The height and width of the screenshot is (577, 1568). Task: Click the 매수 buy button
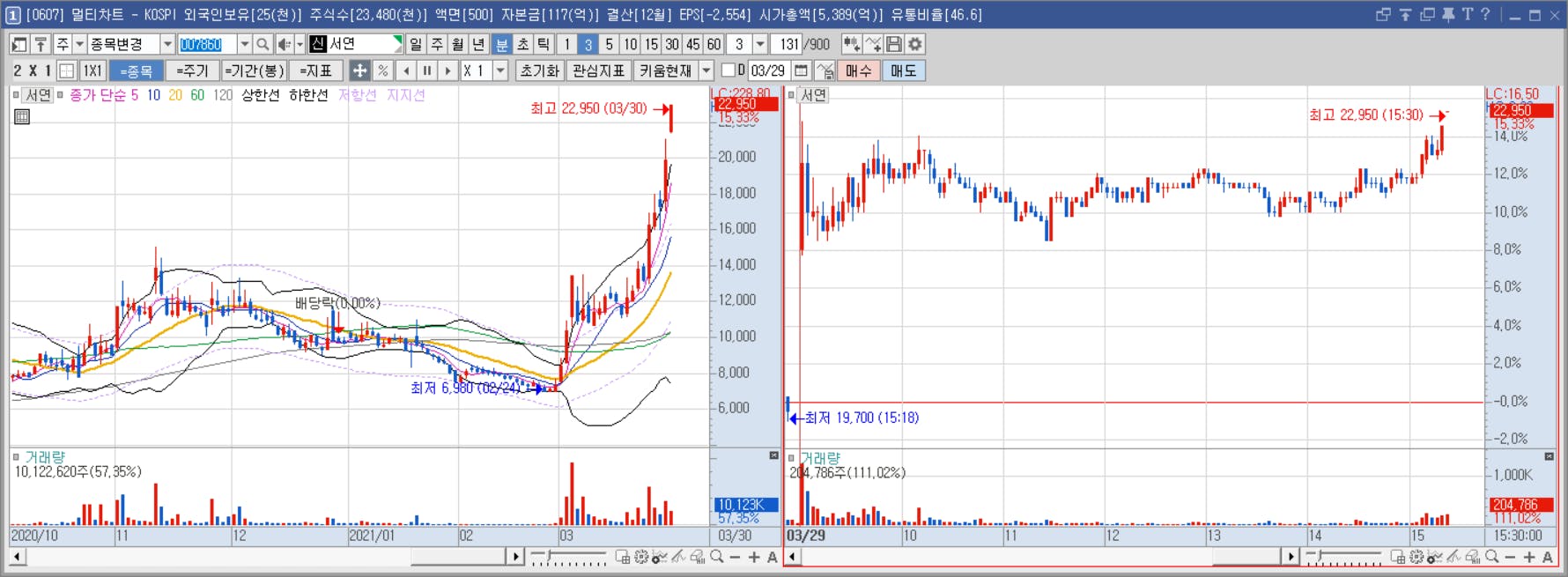point(858,70)
